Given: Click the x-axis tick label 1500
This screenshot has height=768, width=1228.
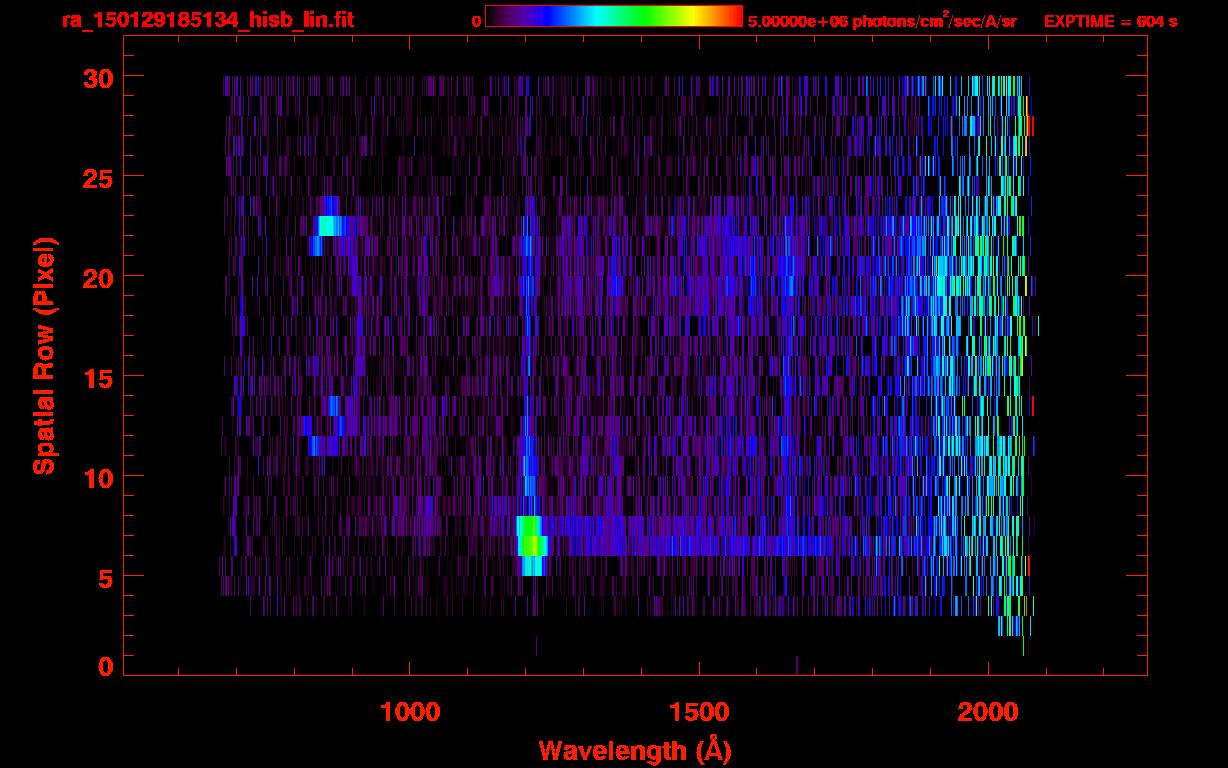Looking at the screenshot, I should pyautogui.click(x=699, y=712).
